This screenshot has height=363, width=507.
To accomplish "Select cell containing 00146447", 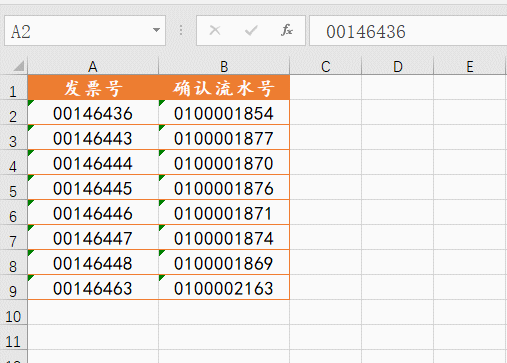I will pos(93,238).
